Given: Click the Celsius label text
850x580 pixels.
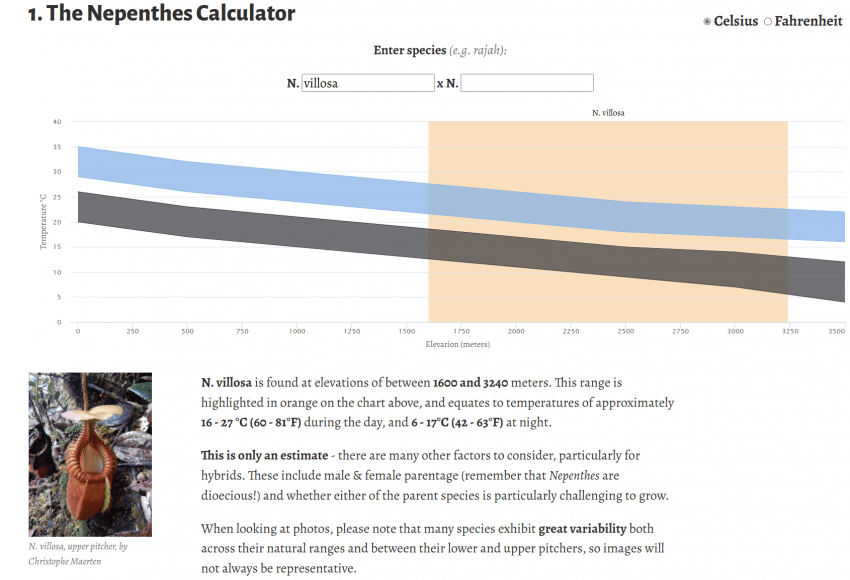Looking at the screenshot, I should 736,21.
